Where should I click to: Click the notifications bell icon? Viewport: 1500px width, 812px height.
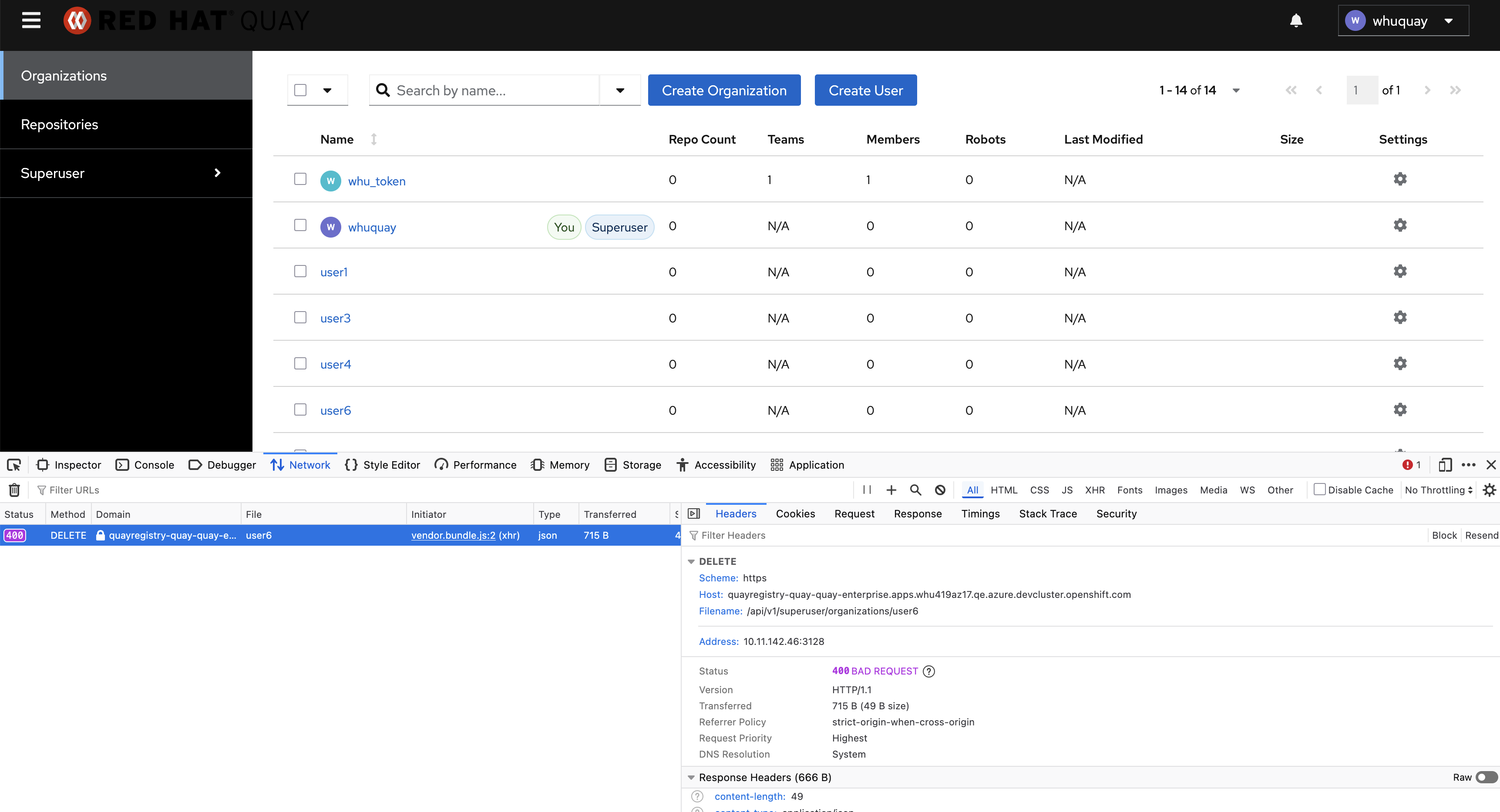(1295, 21)
